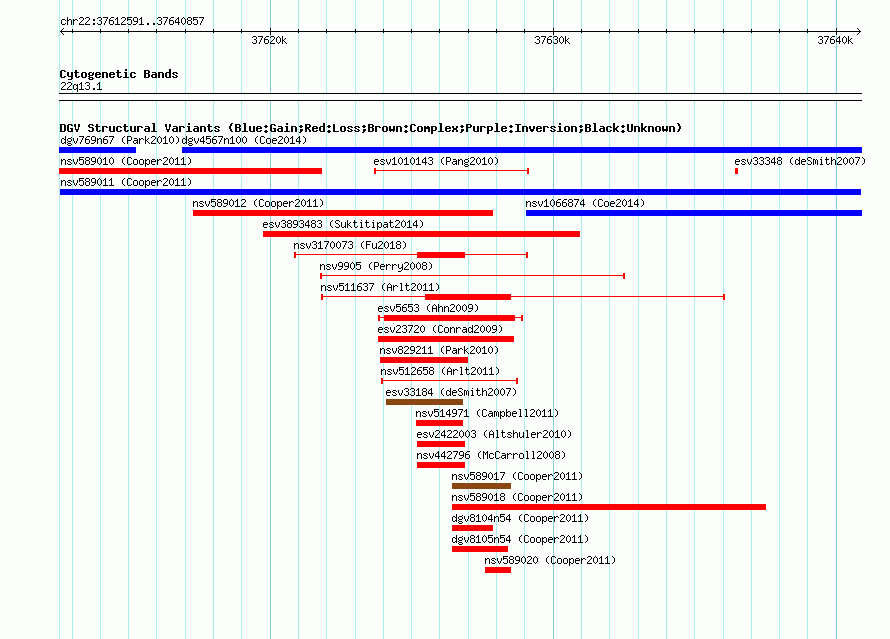This screenshot has width=890, height=639.
Task: Click dgv8104n54 (Cooper2011) variant label
Action: [520, 518]
